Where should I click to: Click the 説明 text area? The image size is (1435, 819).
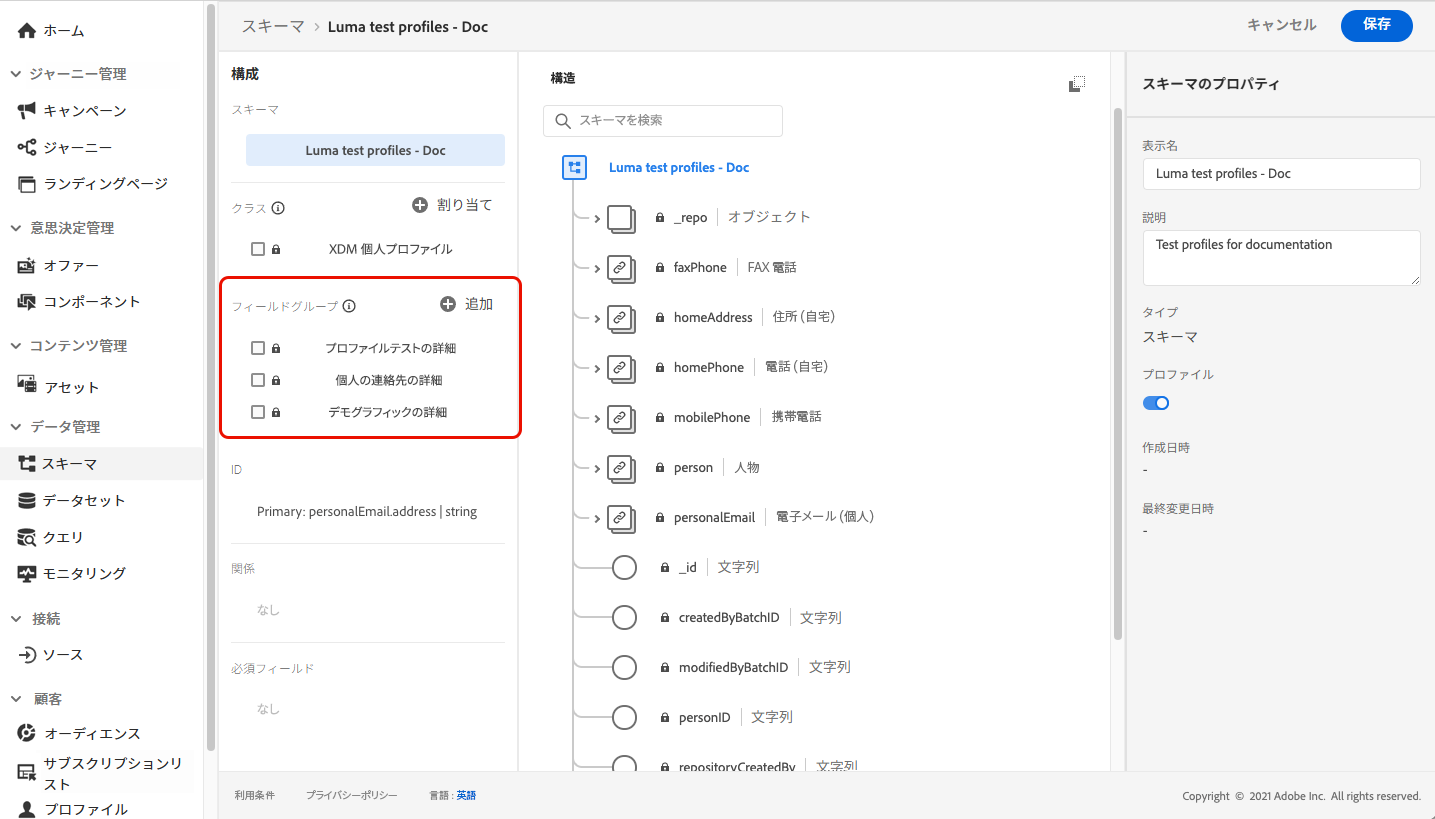pos(1281,258)
